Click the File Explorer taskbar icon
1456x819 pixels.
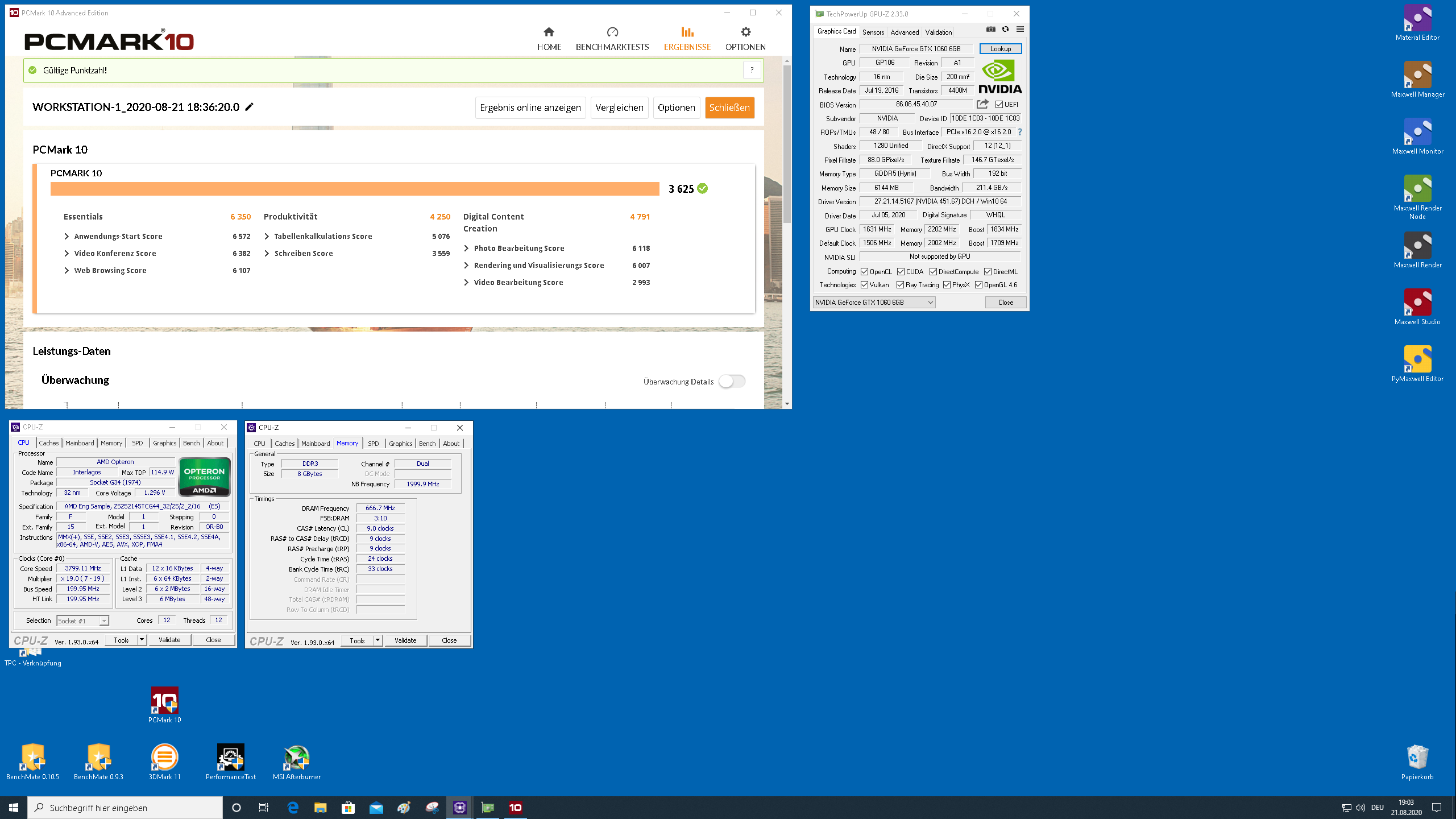point(321,808)
